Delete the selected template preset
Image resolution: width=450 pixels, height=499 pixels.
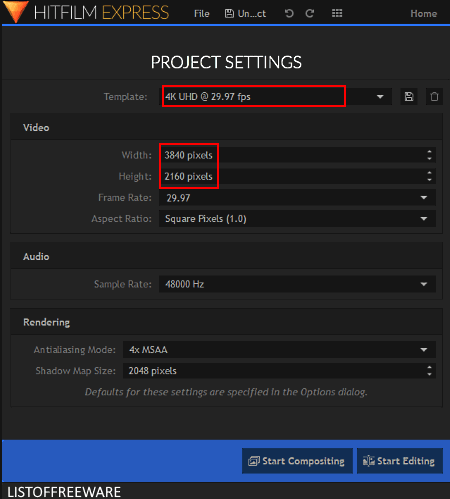click(434, 97)
